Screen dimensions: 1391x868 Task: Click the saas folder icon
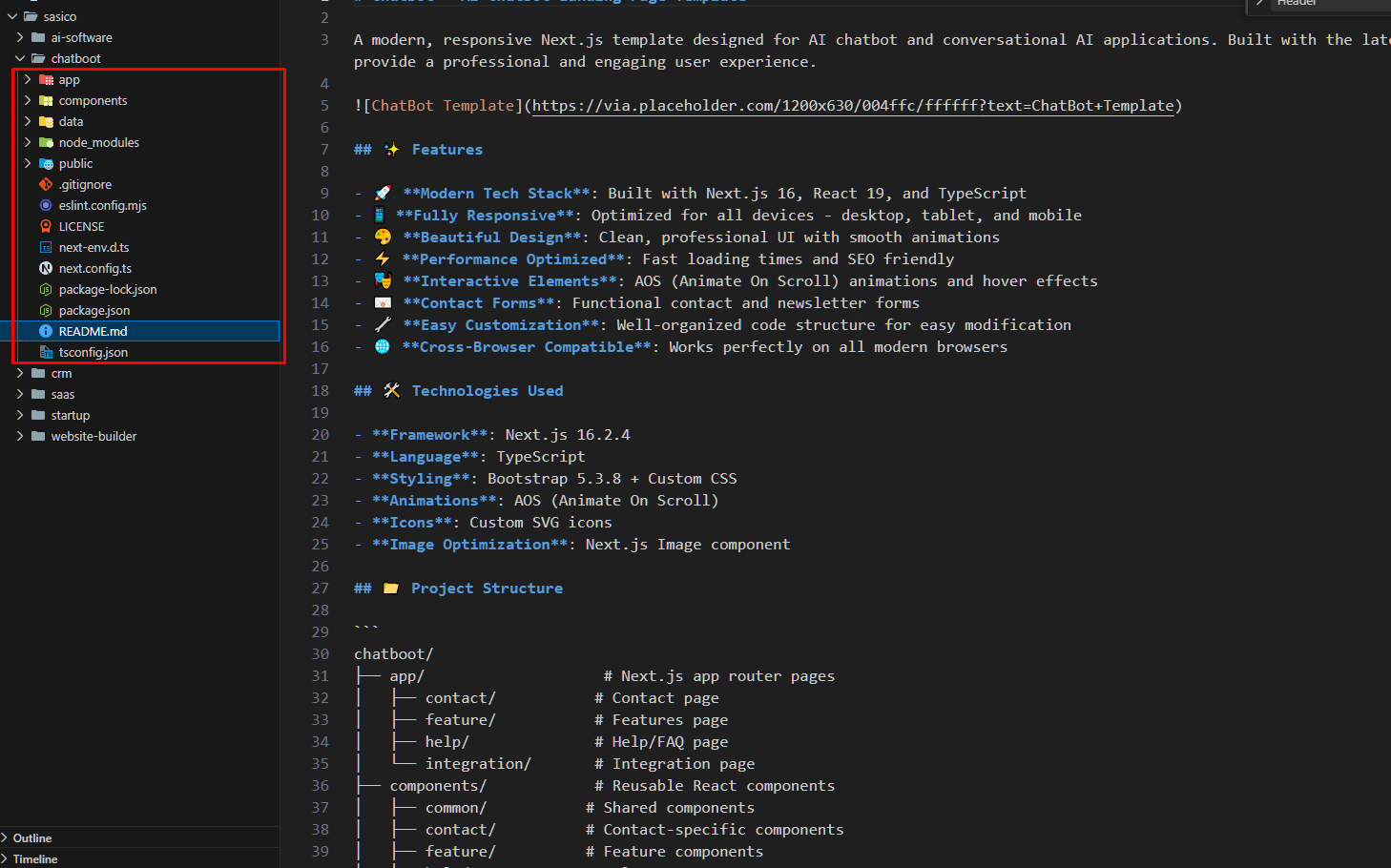coord(38,395)
